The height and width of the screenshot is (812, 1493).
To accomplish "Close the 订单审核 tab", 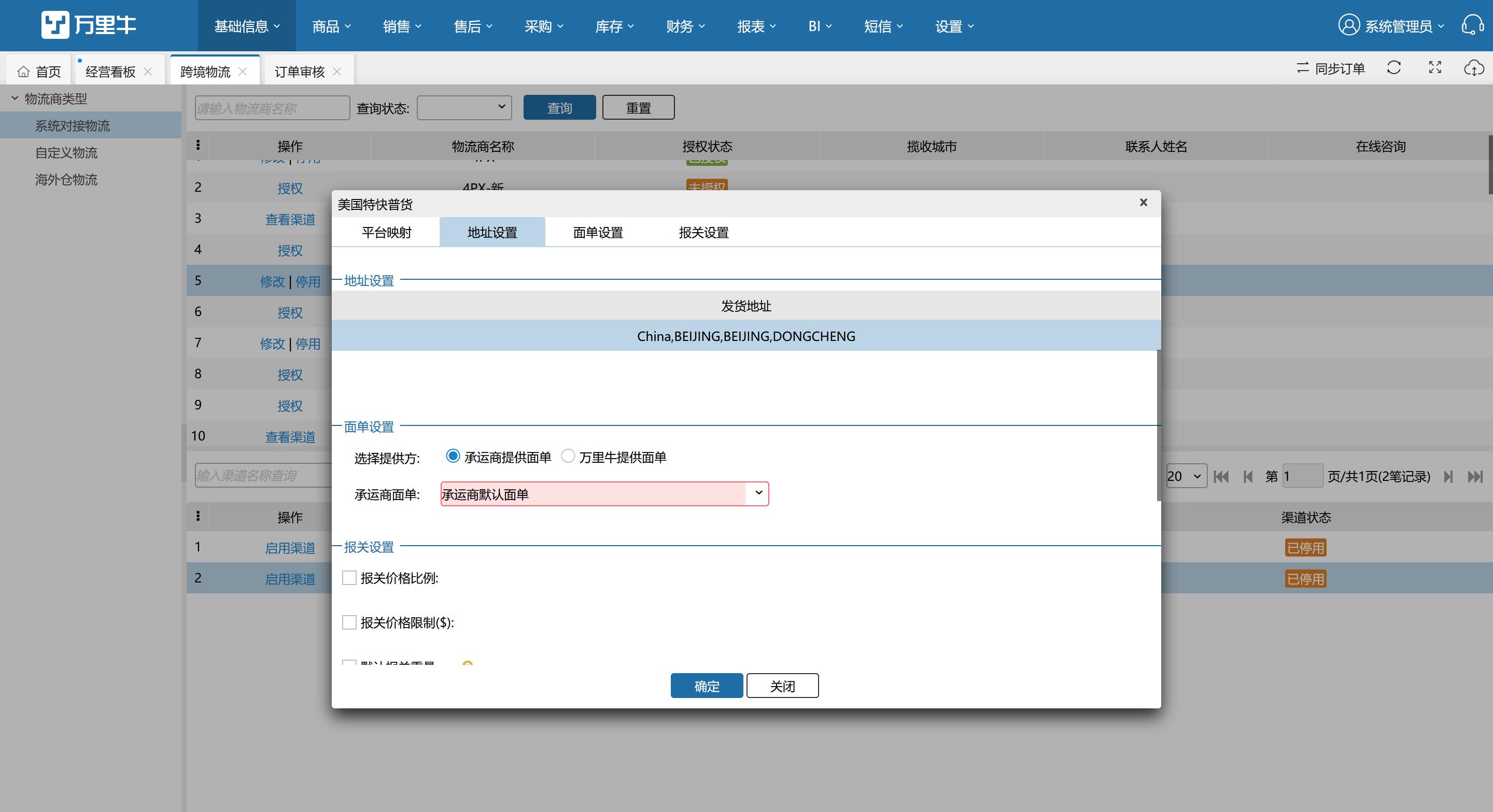I will click(337, 71).
